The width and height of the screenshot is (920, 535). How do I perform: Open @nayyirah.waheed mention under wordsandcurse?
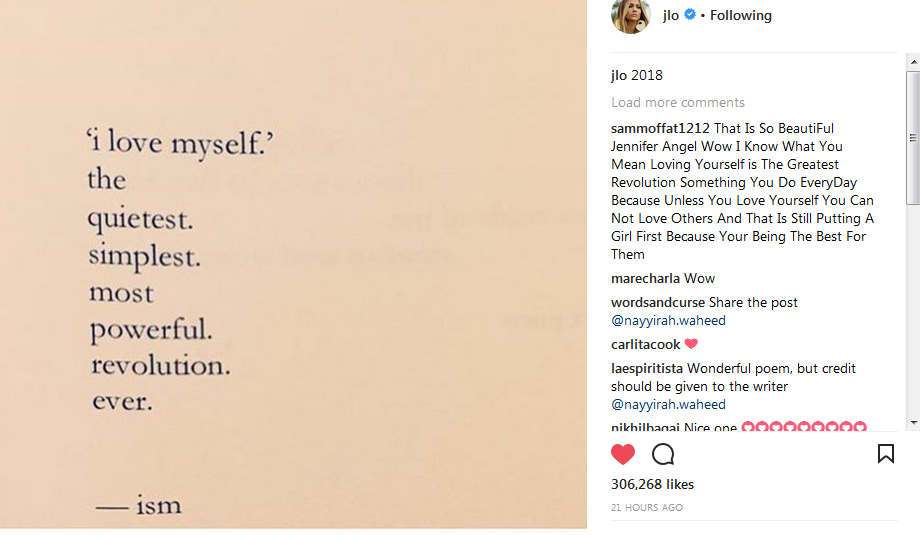click(668, 320)
